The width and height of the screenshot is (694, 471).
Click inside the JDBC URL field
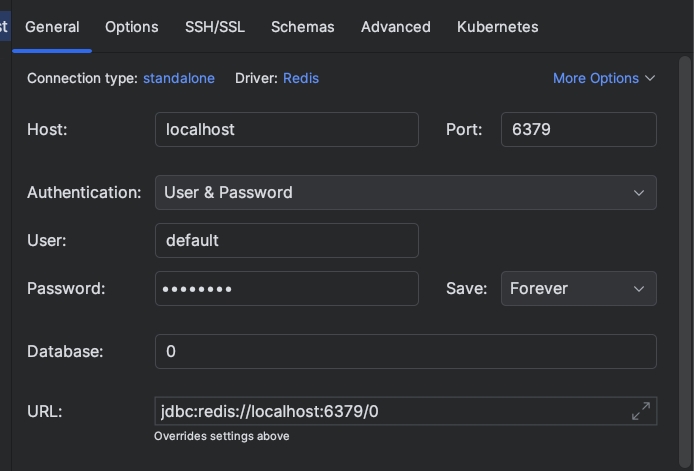[x=390, y=410]
